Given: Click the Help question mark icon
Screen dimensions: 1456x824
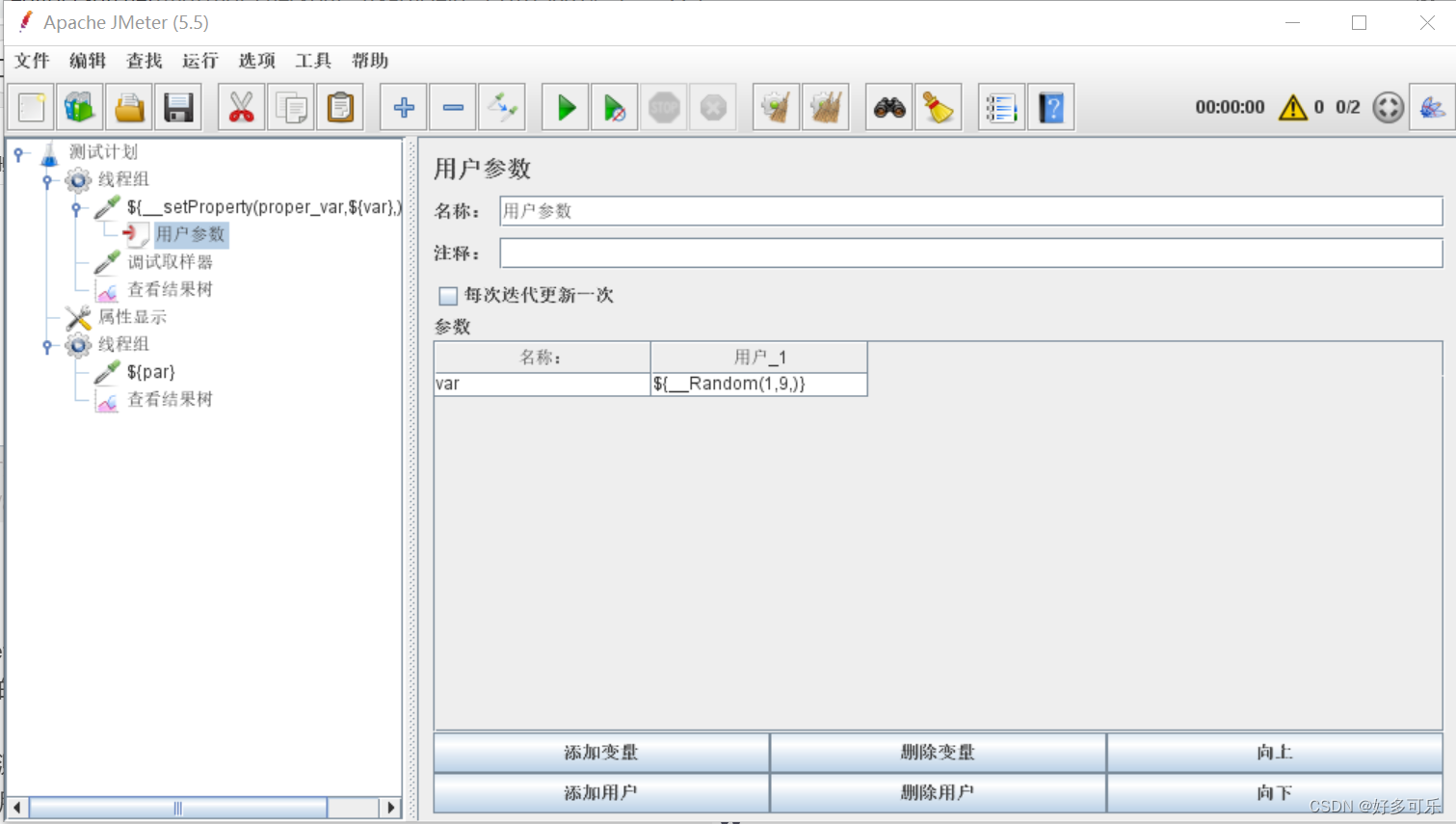Looking at the screenshot, I should [1050, 107].
